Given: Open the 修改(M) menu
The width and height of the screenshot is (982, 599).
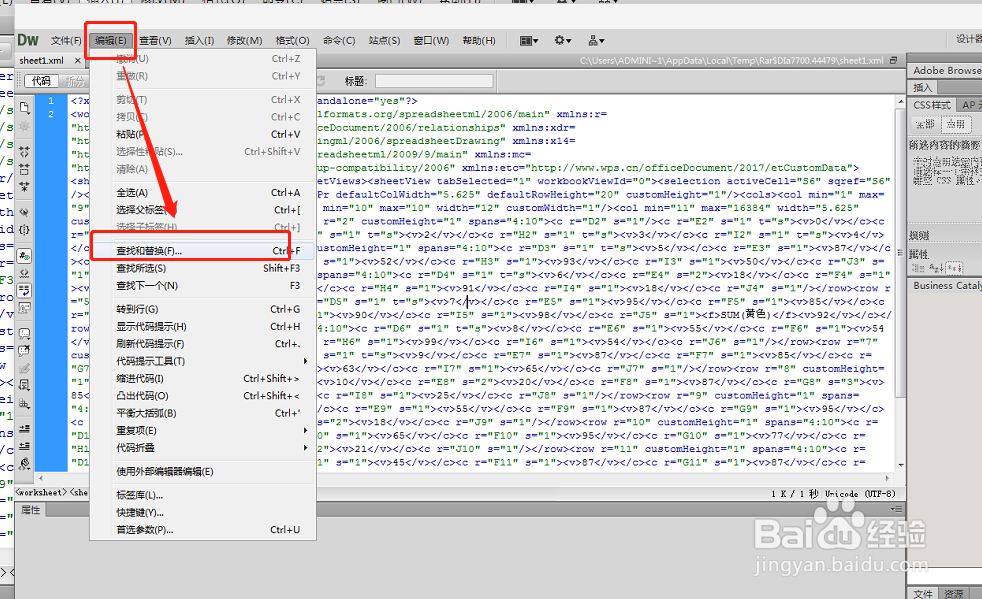Looking at the screenshot, I should click(244, 41).
